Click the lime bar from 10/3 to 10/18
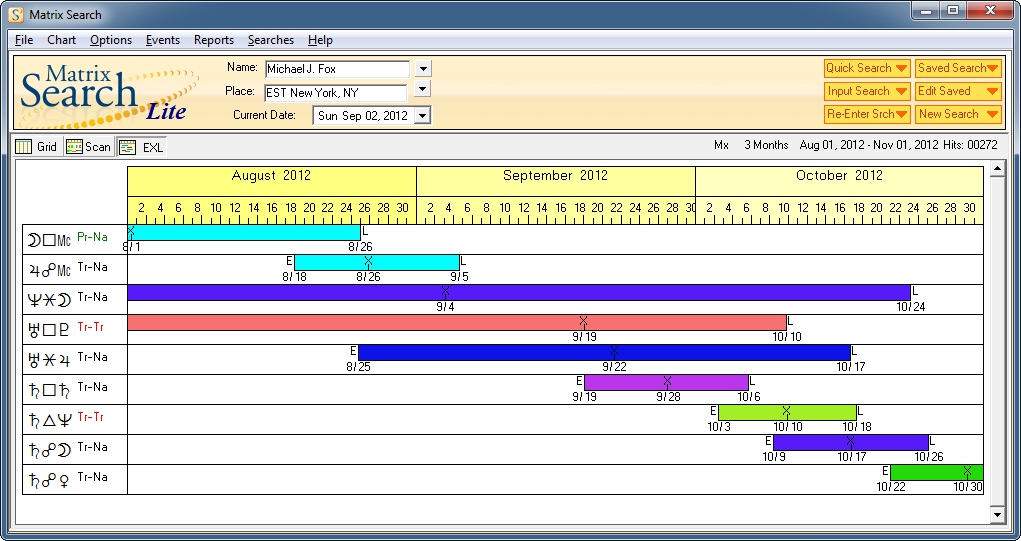 pos(787,412)
